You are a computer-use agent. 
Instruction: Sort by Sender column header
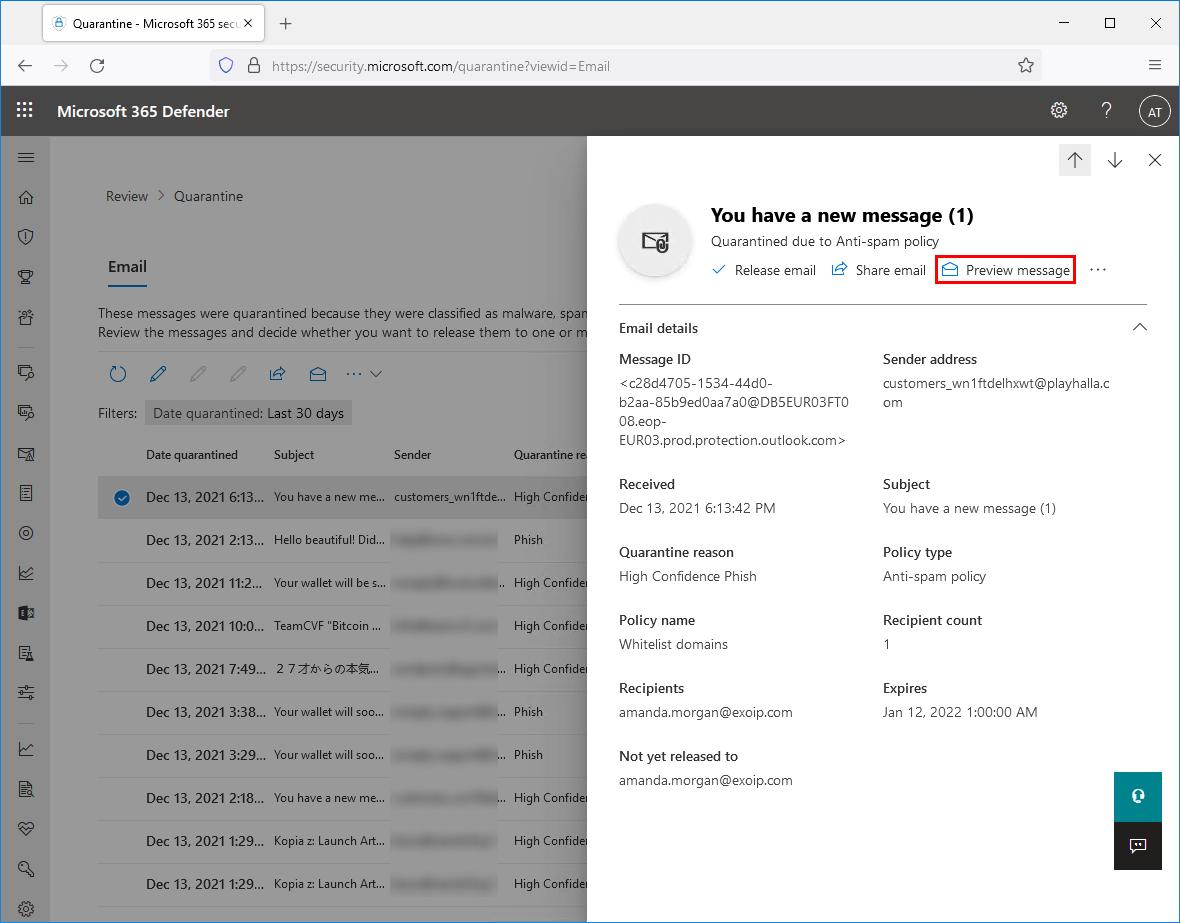coord(412,455)
